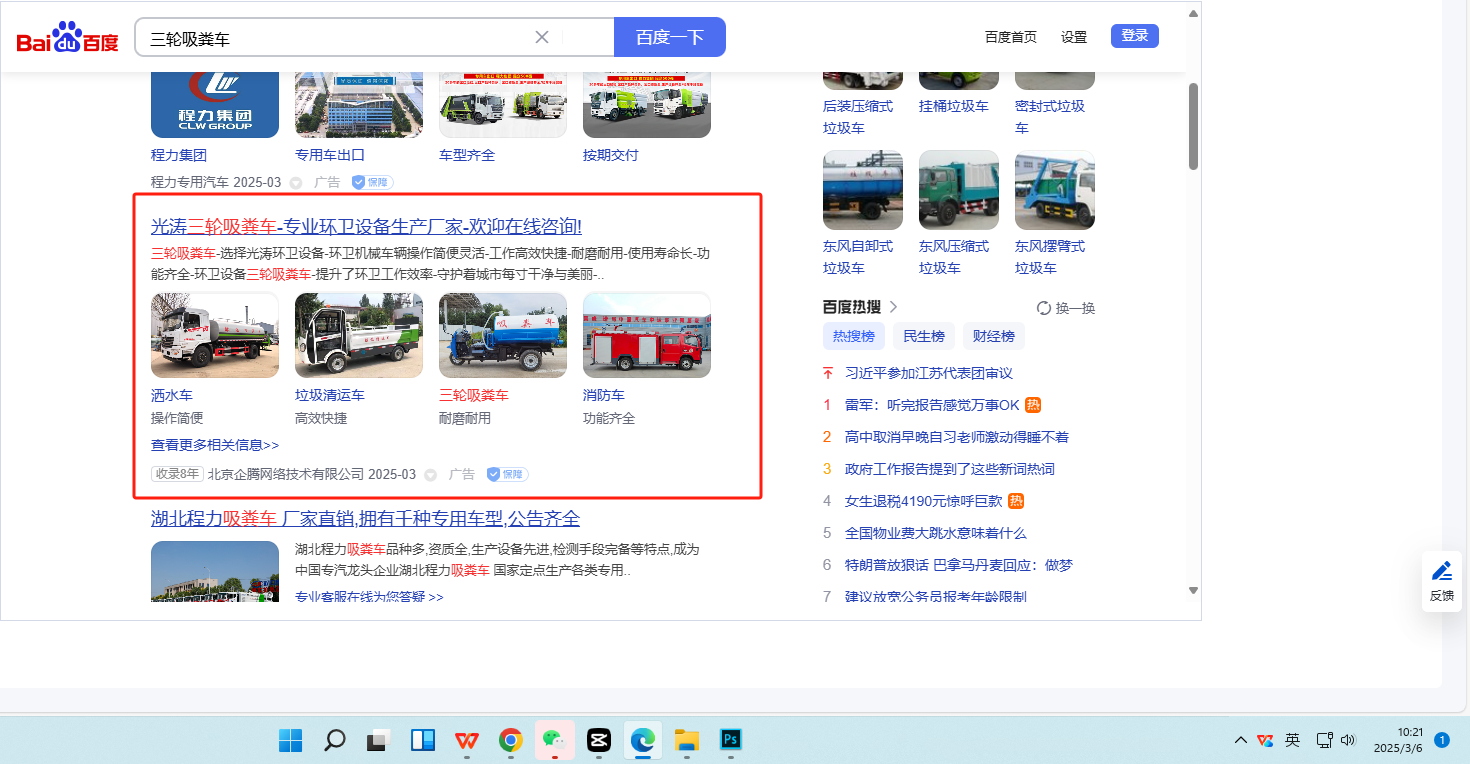Open Windows Search from the taskbar
This screenshot has height=764, width=1470.
tap(335, 740)
